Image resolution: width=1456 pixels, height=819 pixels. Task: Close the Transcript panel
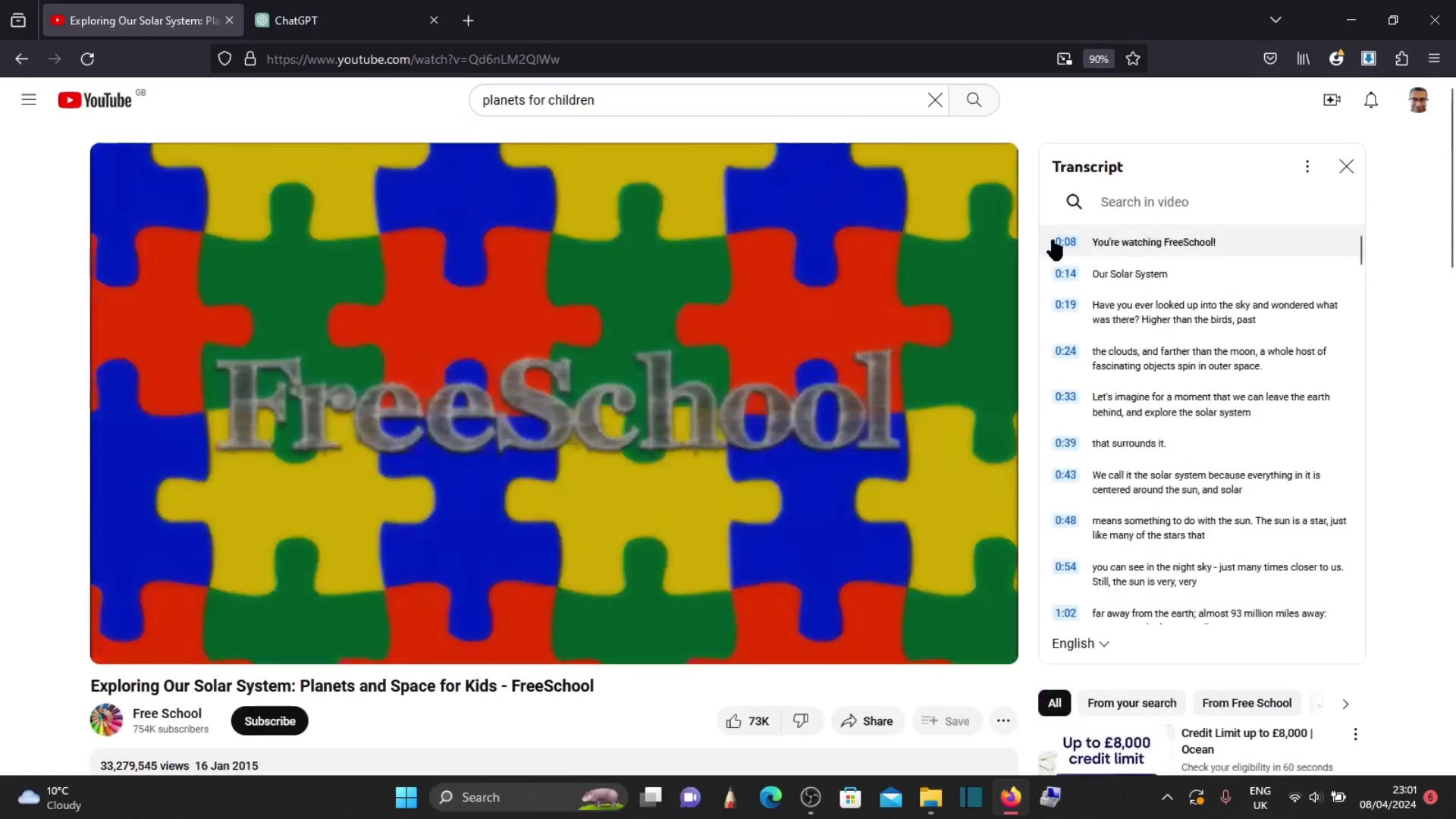(1346, 167)
